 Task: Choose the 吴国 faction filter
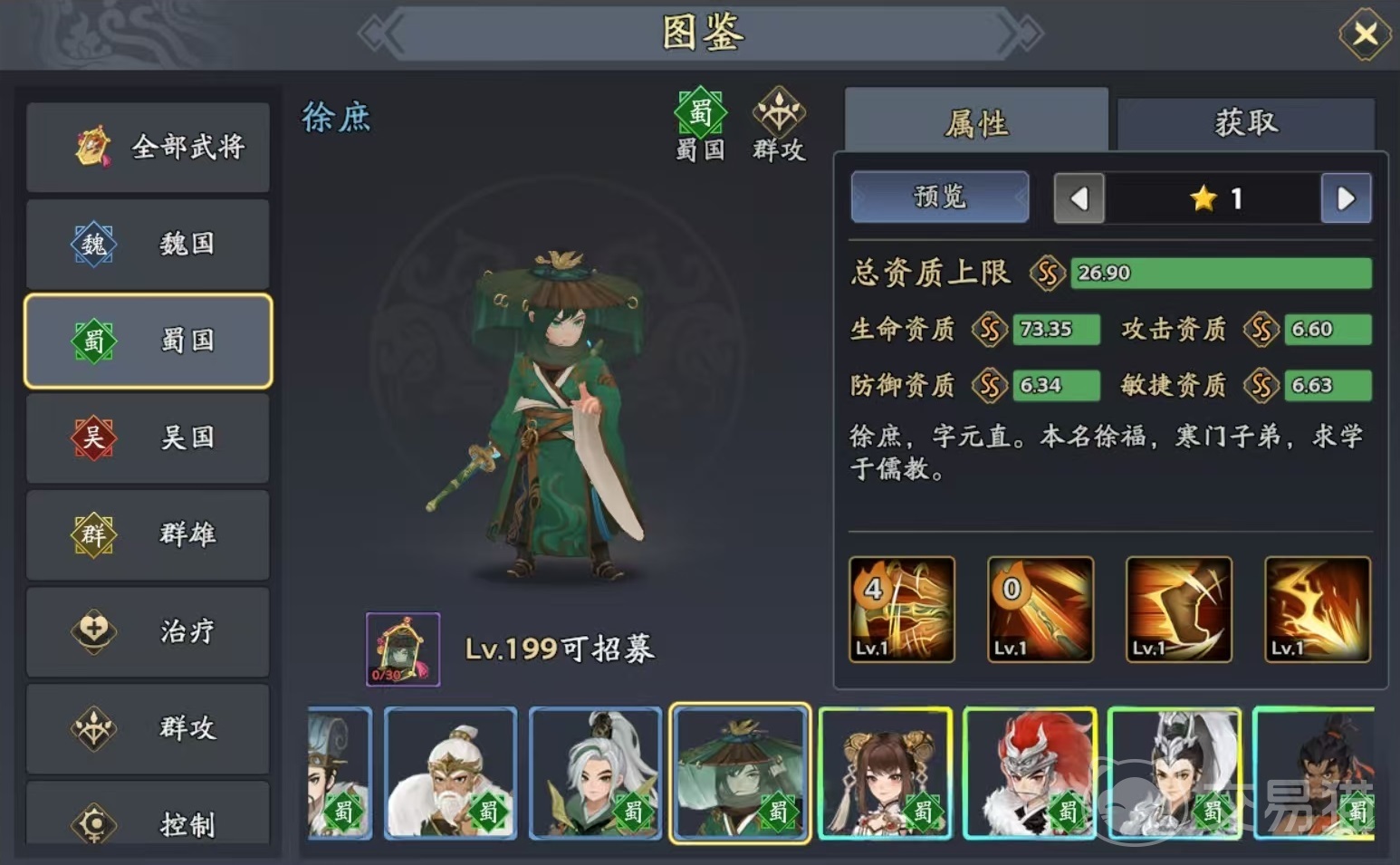pyautogui.click(x=148, y=437)
